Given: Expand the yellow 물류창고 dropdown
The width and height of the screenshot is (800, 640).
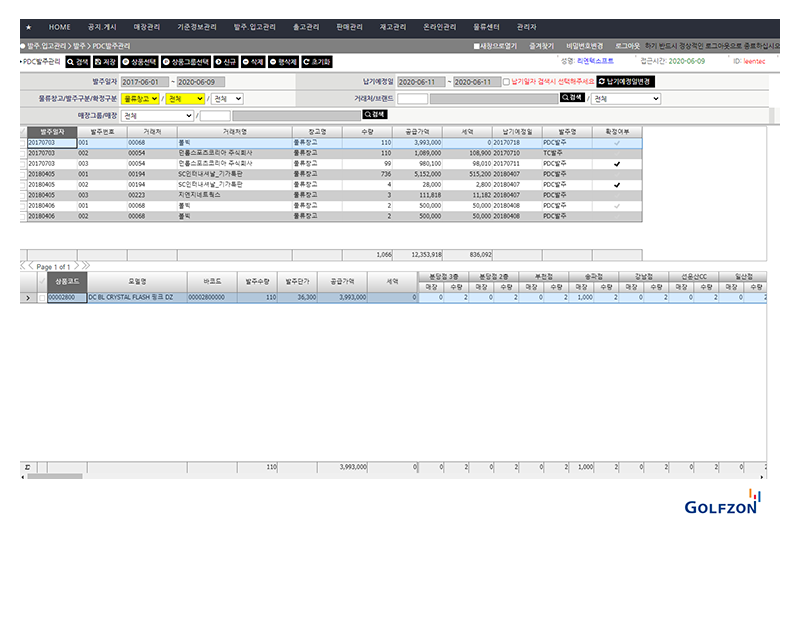Looking at the screenshot, I should [140, 99].
